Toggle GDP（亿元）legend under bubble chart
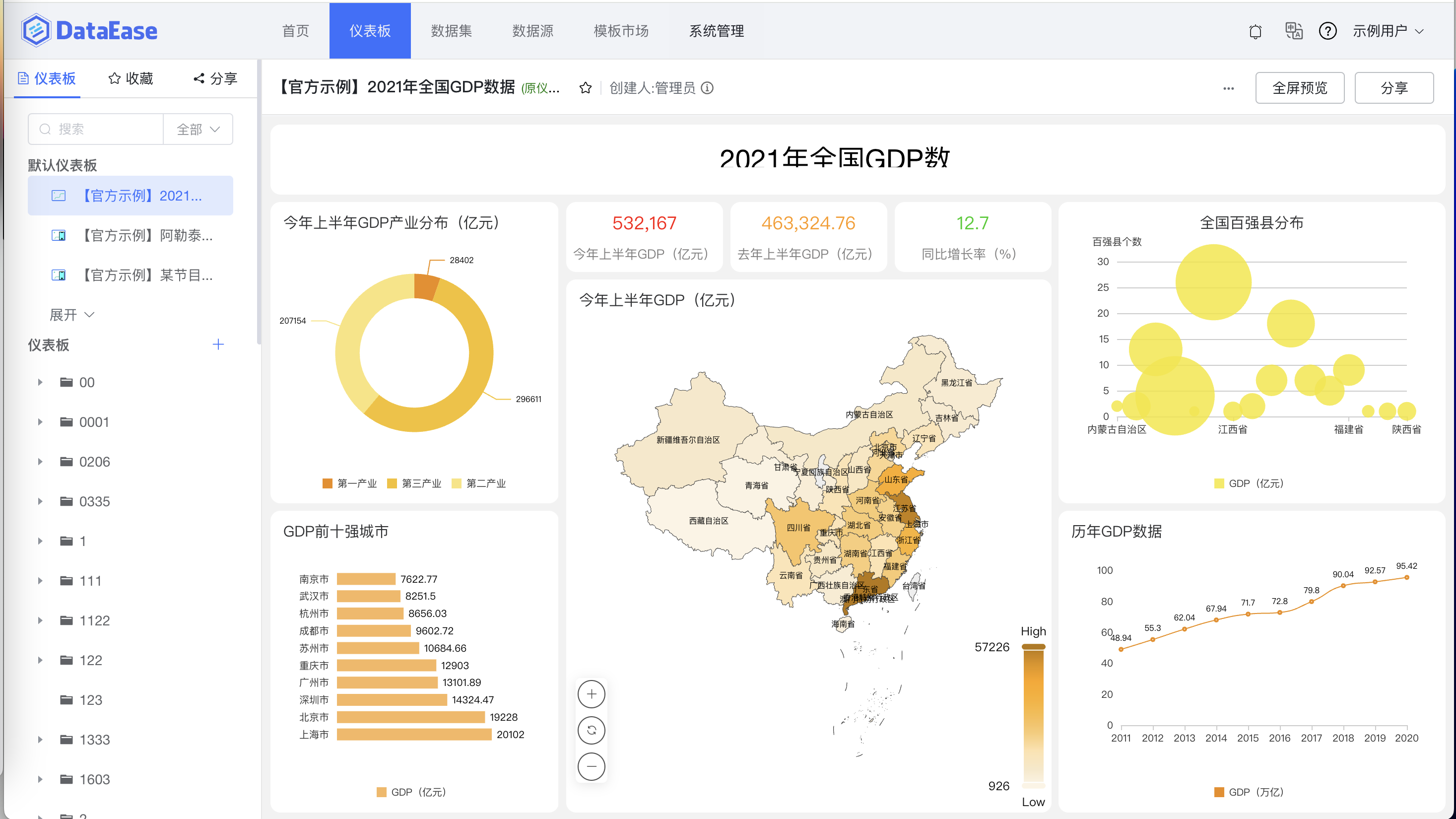The height and width of the screenshot is (819, 1456). (1249, 483)
